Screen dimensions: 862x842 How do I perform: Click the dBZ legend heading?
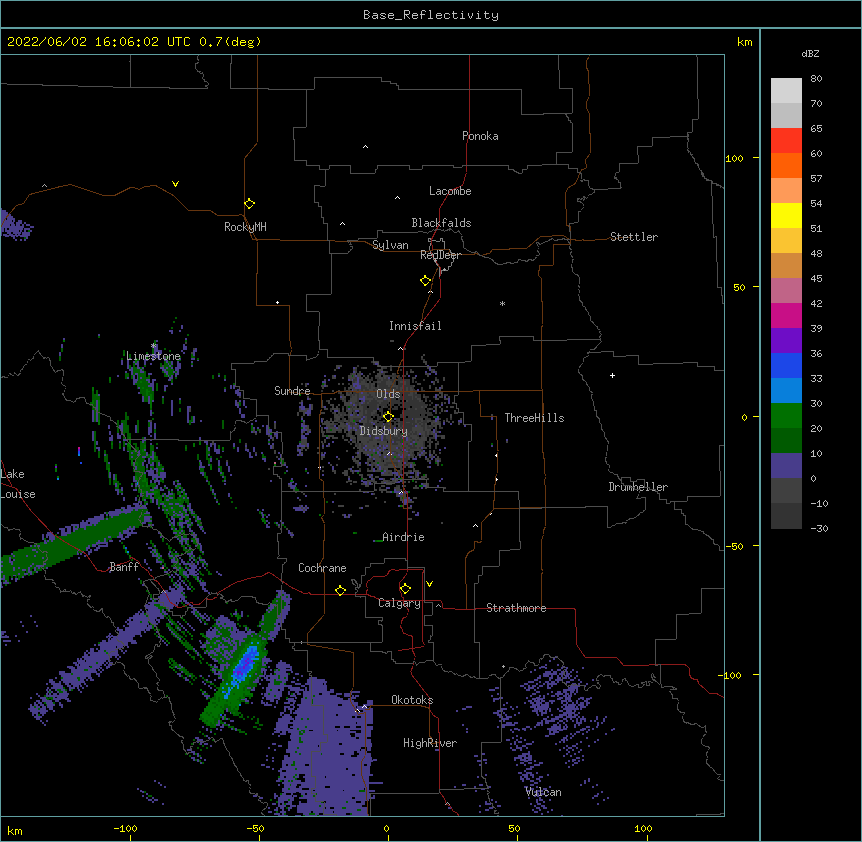click(810, 53)
